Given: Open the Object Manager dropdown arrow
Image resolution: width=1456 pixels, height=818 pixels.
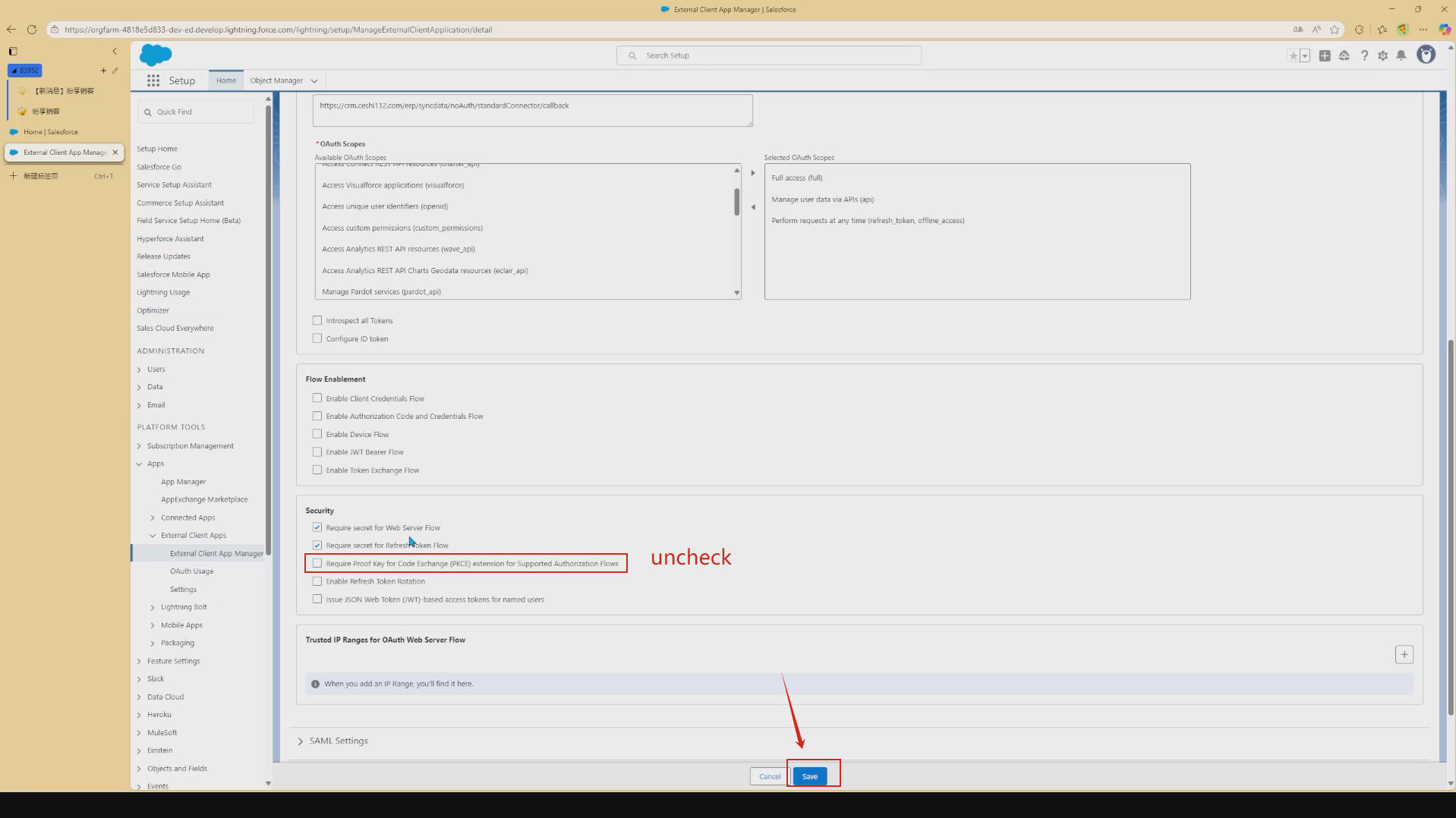Looking at the screenshot, I should click(x=314, y=81).
